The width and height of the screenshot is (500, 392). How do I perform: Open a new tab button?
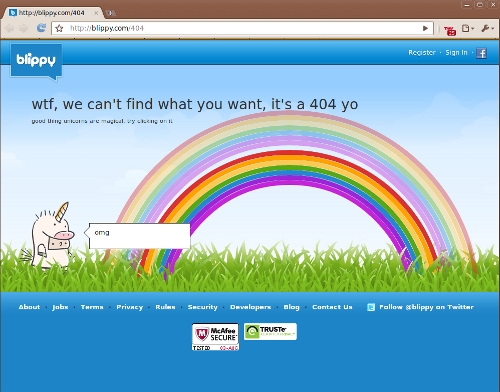(x=111, y=13)
